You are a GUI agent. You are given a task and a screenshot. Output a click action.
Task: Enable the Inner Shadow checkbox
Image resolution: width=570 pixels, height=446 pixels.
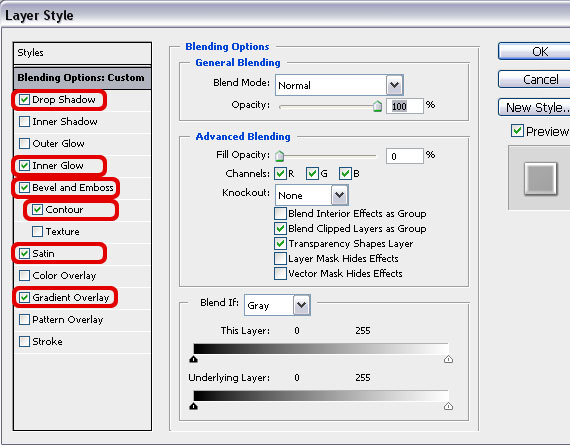24,121
